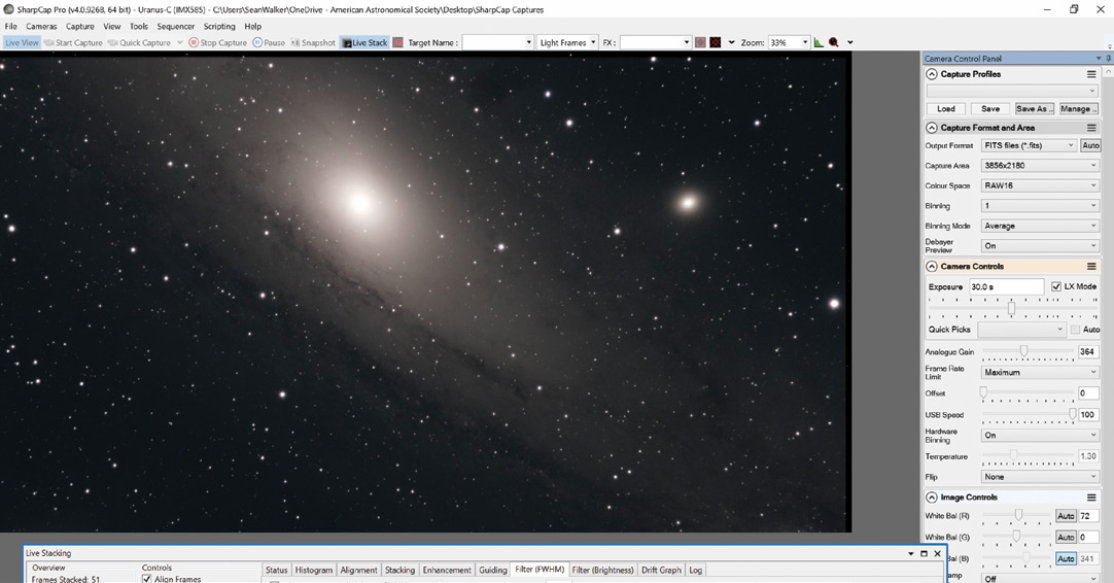Click the Manage profiles button

[x=1078, y=109]
